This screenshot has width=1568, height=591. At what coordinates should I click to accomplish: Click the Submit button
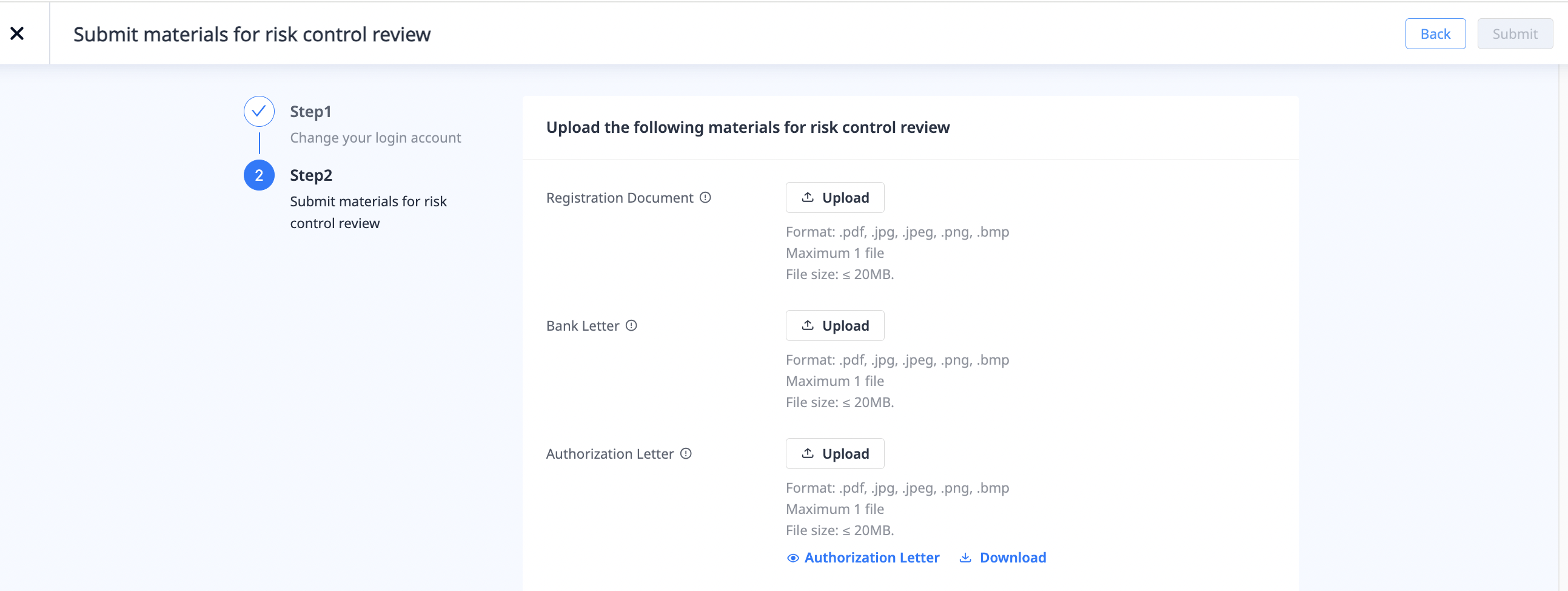1515,34
